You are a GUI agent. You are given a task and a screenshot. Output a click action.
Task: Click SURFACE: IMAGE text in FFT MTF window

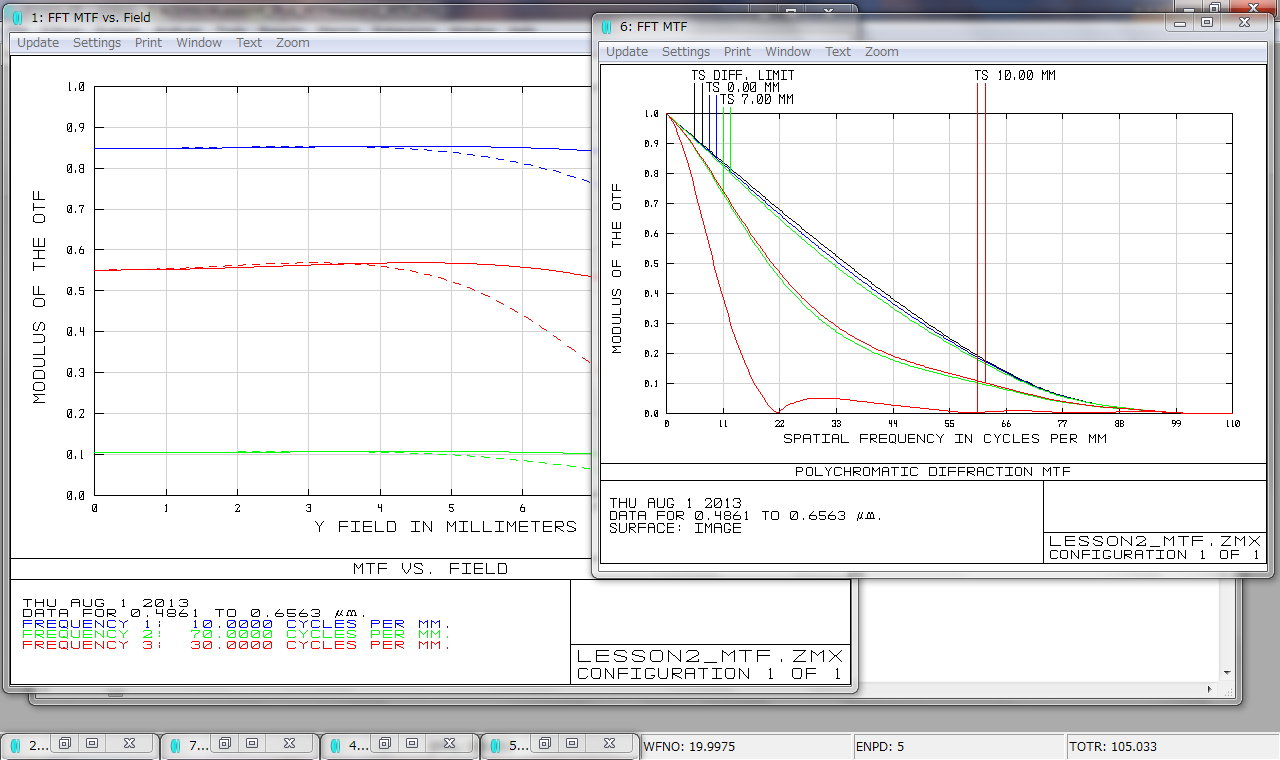(675, 528)
